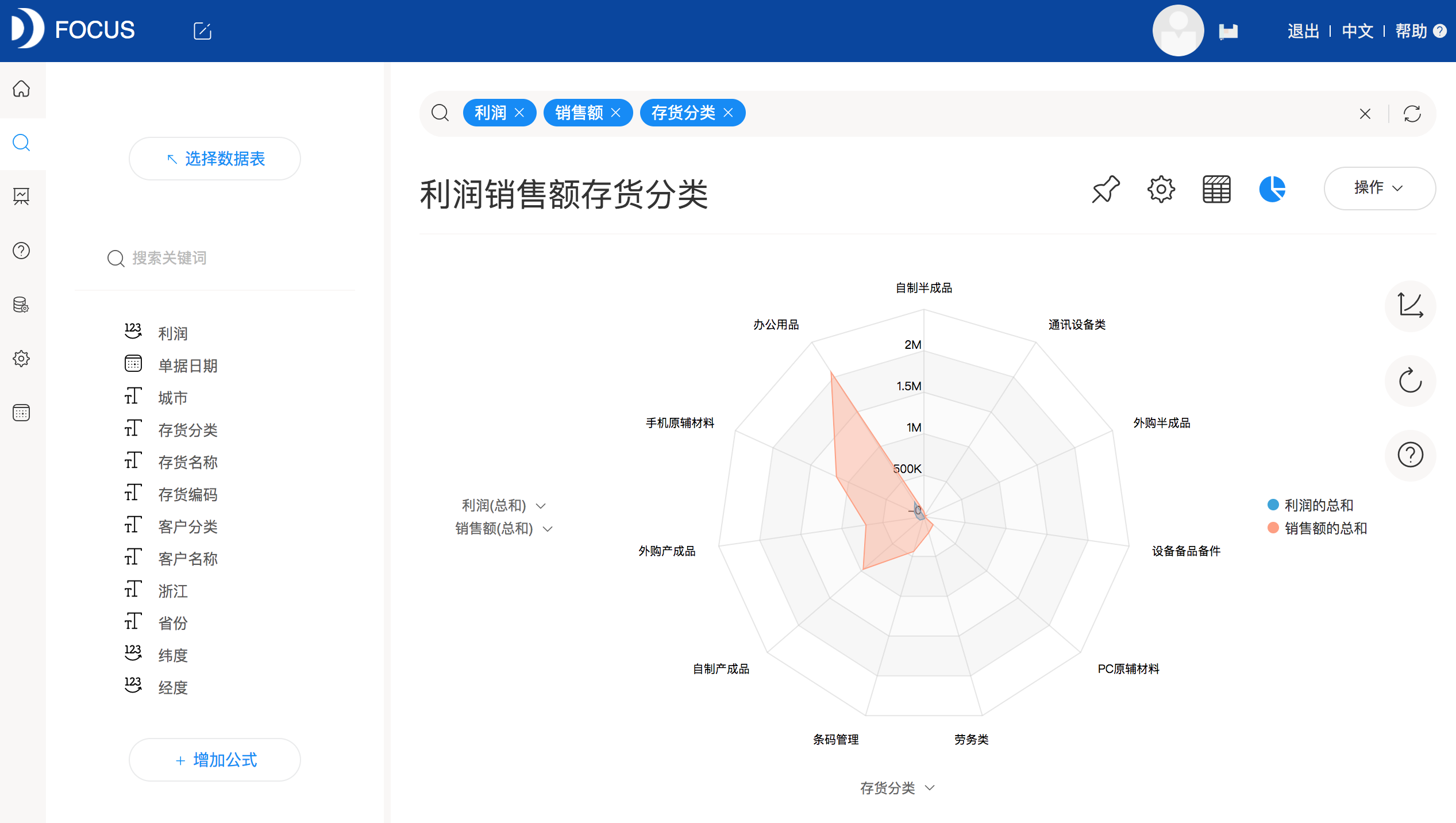The image size is (1456, 823).
Task: Remove the 存货分类 search tag
Action: point(729,113)
